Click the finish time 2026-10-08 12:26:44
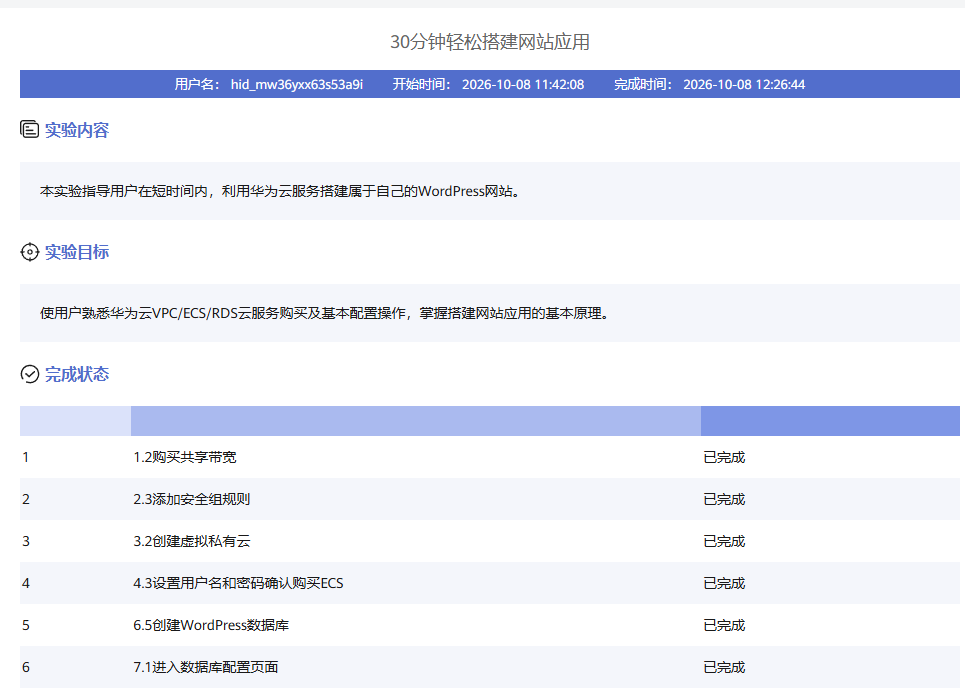The height and width of the screenshot is (696, 965). pos(744,84)
